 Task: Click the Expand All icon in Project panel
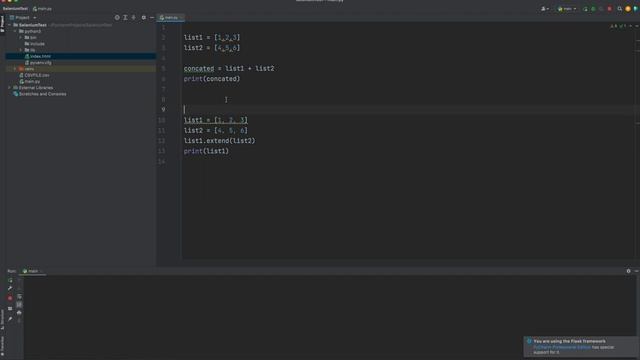[125, 18]
